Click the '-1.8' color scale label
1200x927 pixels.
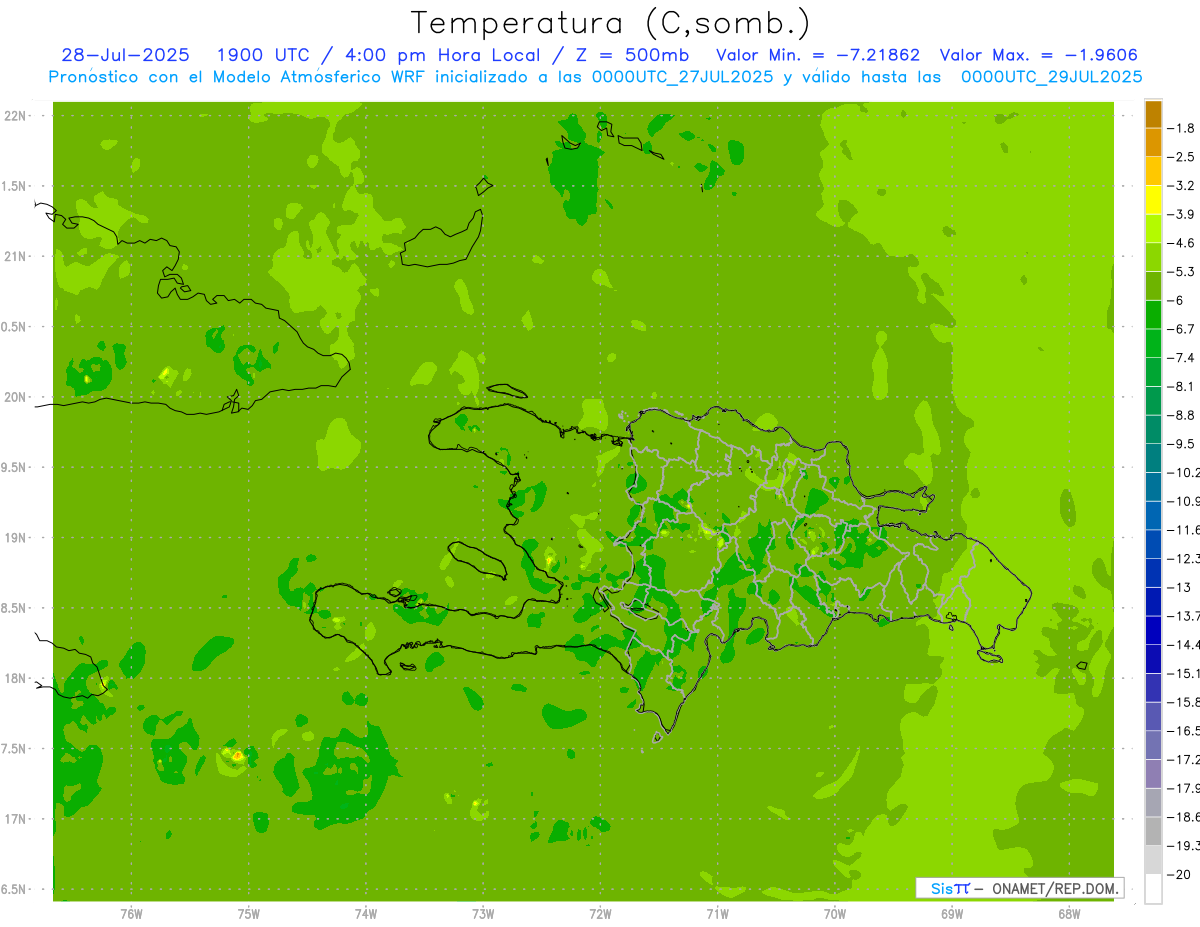[x=1181, y=128]
